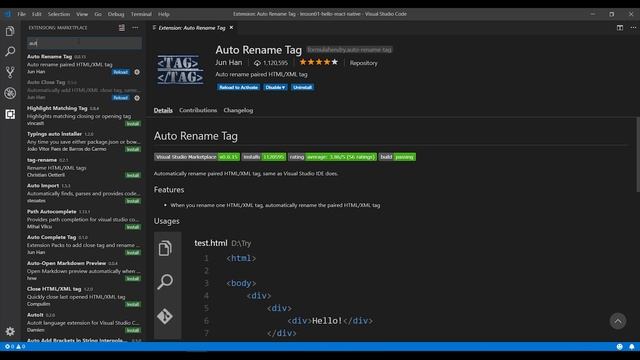Open the notifications bell in status bar
The image size is (640, 360).
point(632,347)
